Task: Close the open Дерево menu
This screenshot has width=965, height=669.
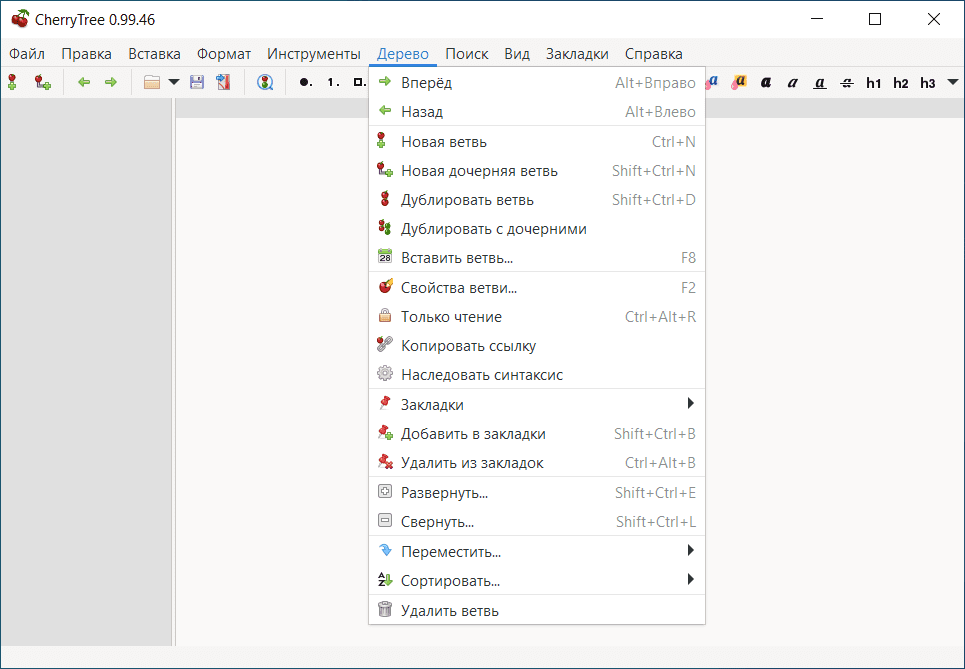Action: 402,54
